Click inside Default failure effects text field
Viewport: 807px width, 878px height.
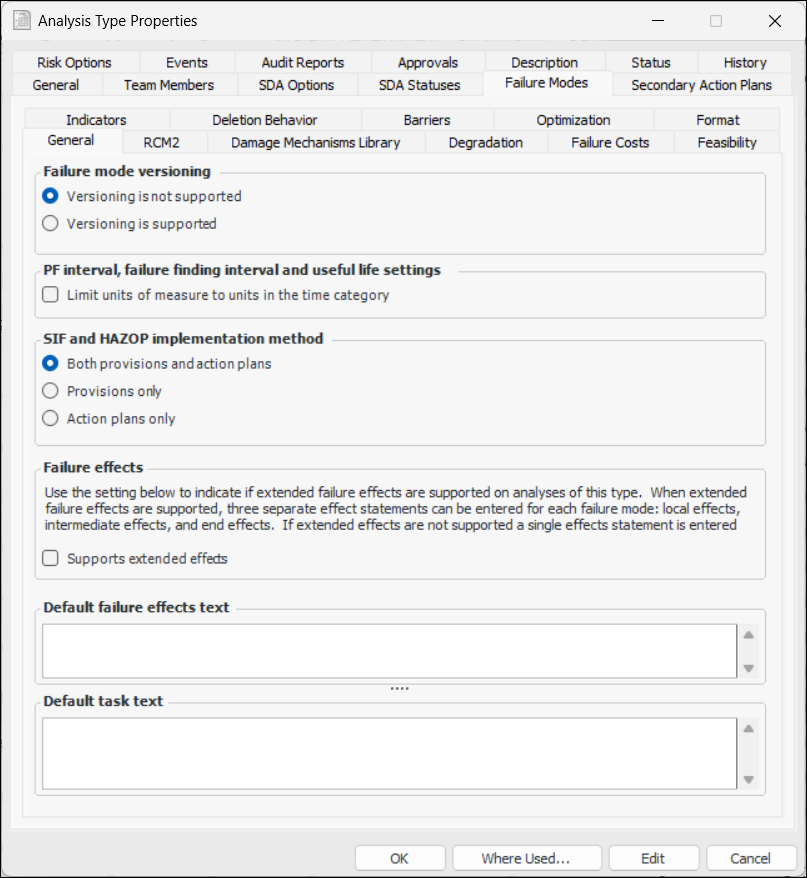tap(390, 651)
